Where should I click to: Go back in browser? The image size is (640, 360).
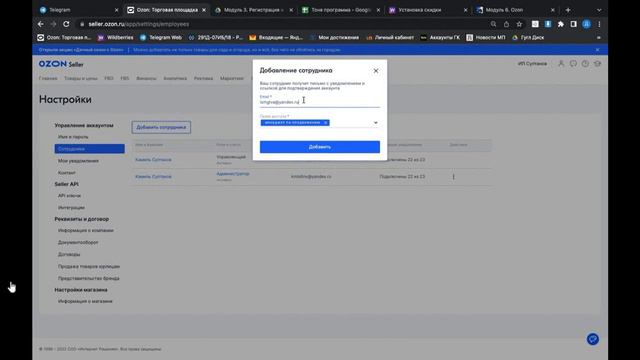pyautogui.click(x=41, y=24)
